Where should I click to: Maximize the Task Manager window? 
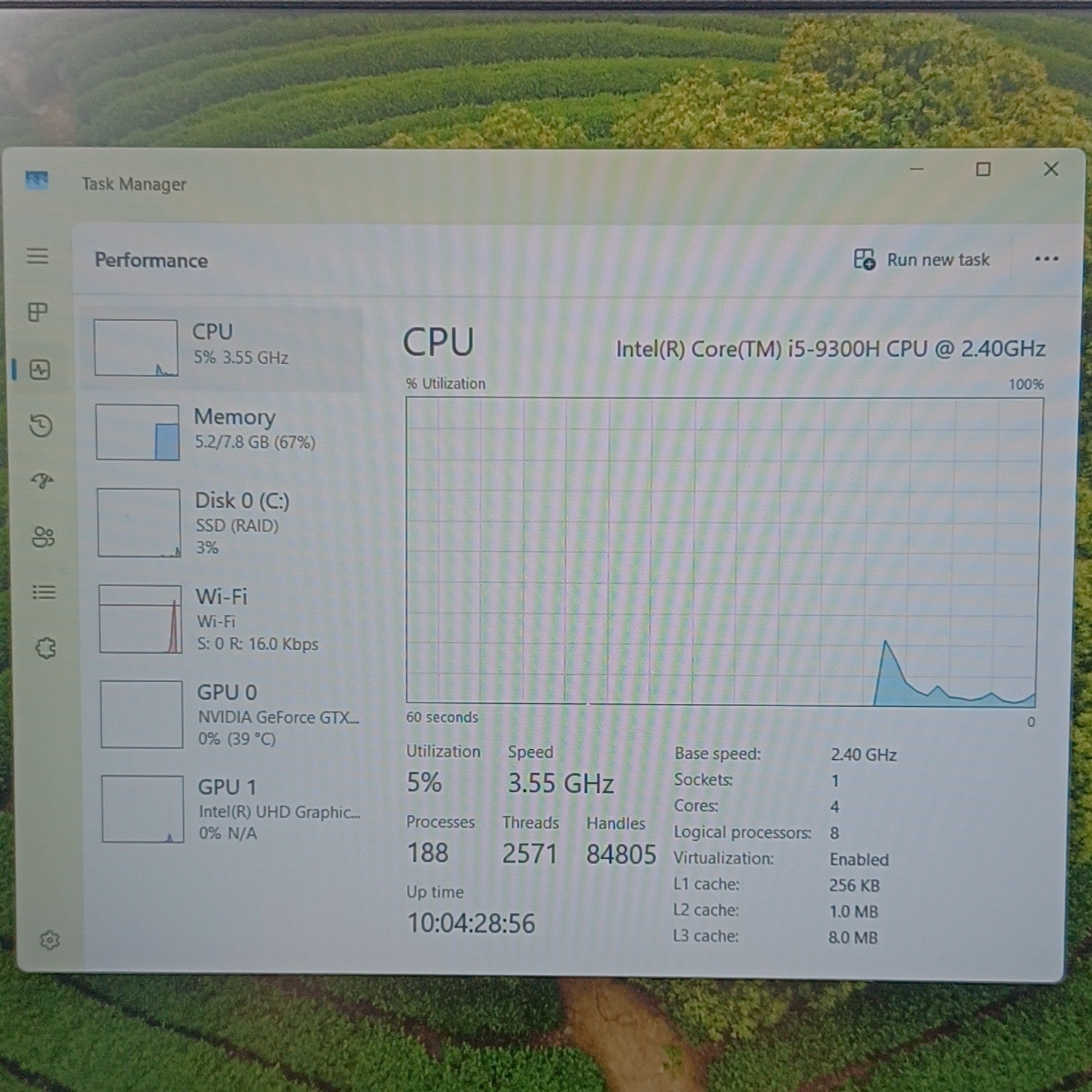(x=983, y=169)
